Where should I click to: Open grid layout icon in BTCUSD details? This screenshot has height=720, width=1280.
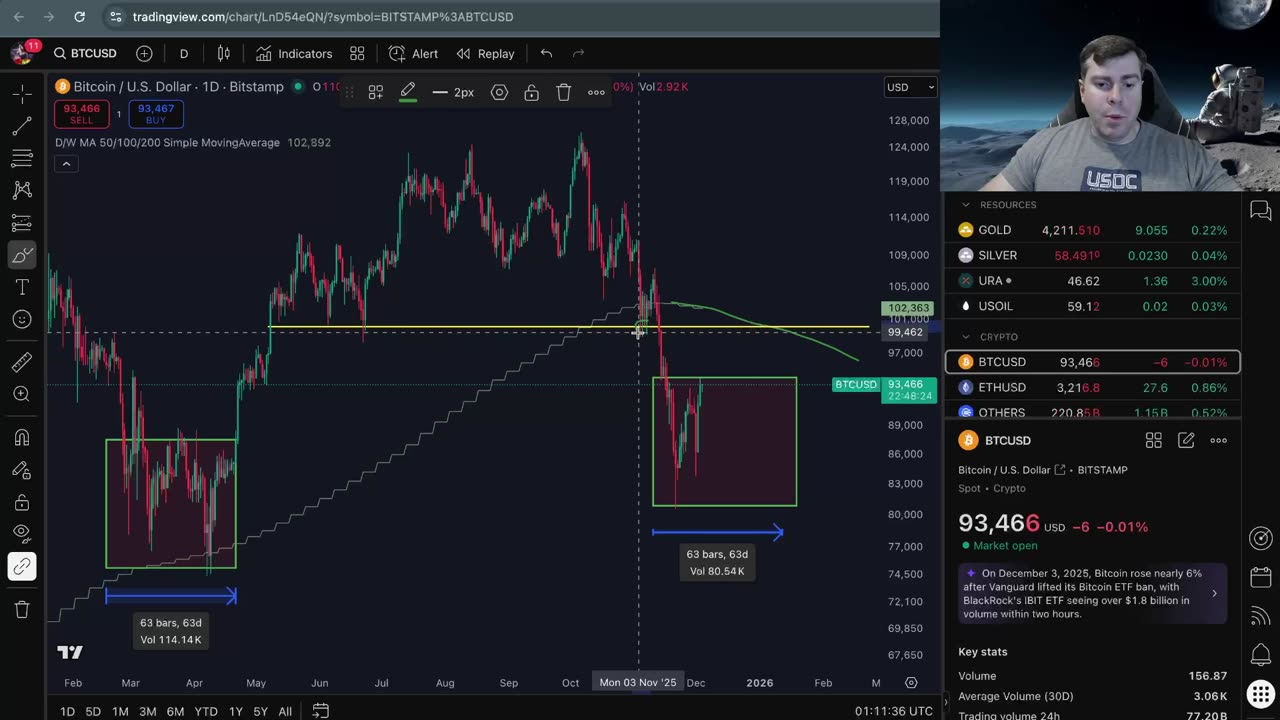coord(1153,440)
